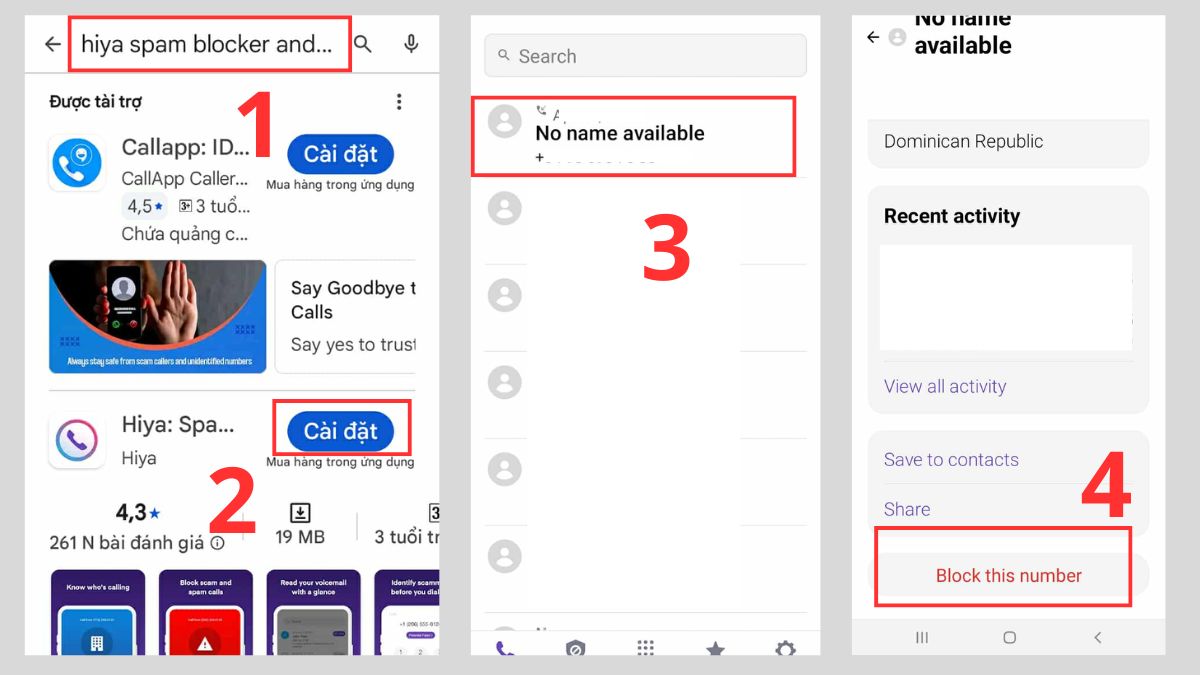Open the Know who's calling screenshot
The image size is (1200, 675).
coord(97,612)
